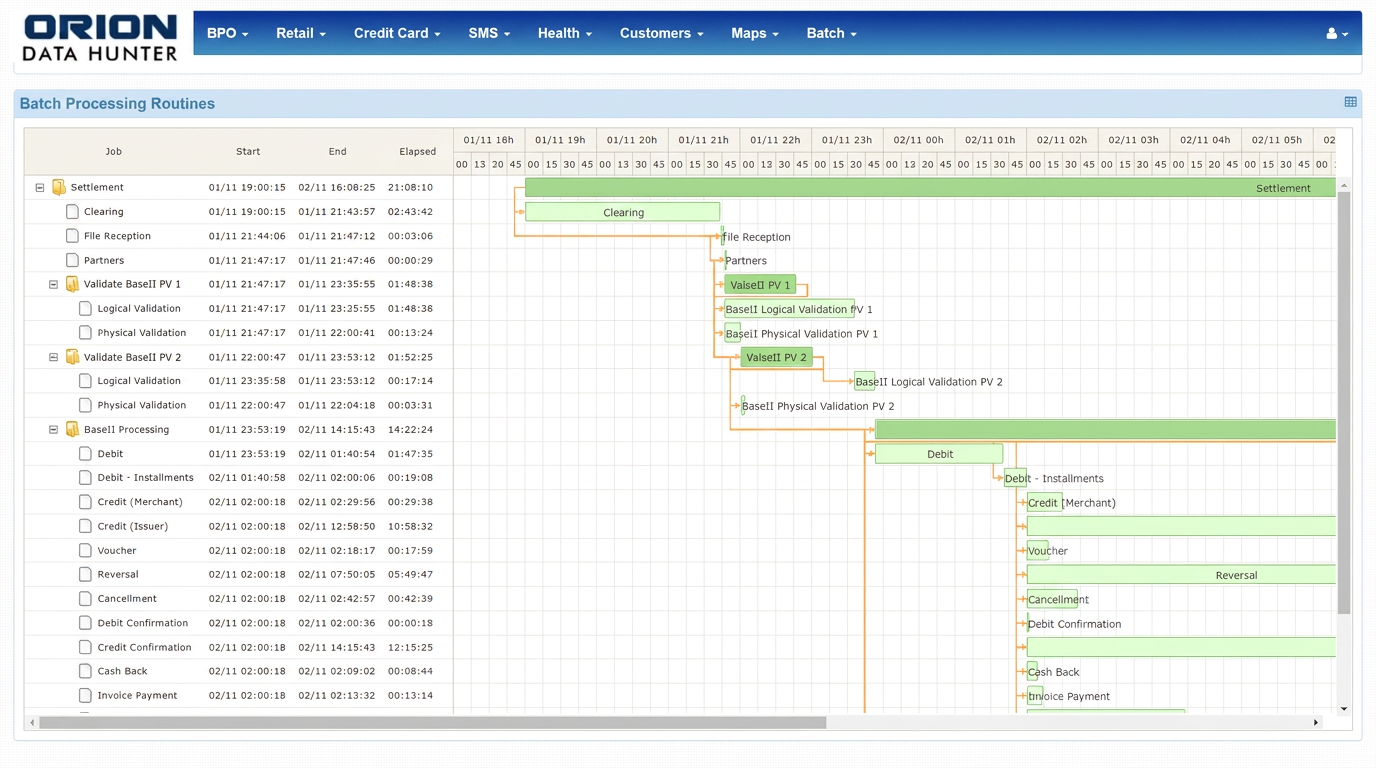
Task: Select the Debit bar in Gantt chart
Action: pos(939,454)
